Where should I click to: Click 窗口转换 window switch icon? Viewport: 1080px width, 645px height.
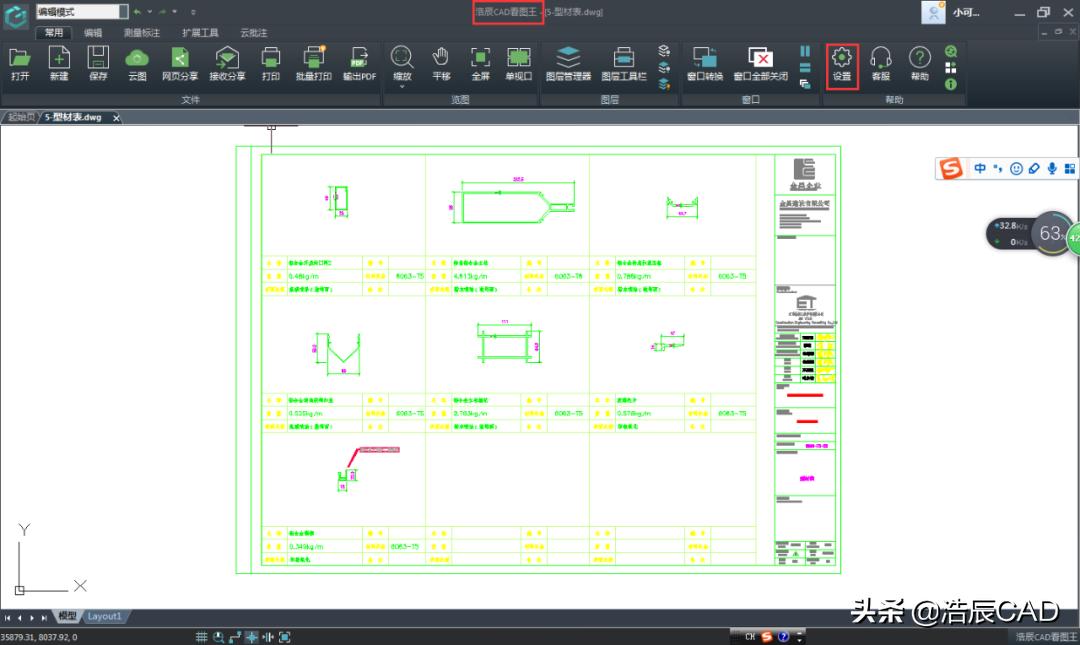click(x=705, y=64)
